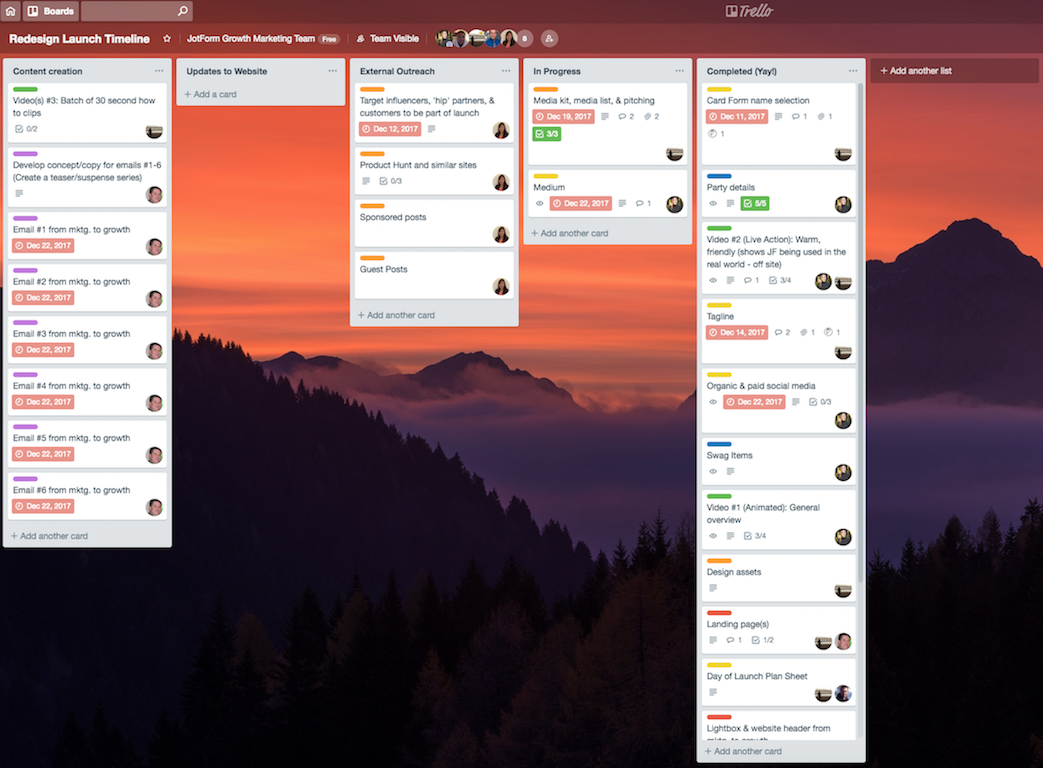Add another card to Completed list
The width and height of the screenshot is (1043, 768).
(743, 751)
